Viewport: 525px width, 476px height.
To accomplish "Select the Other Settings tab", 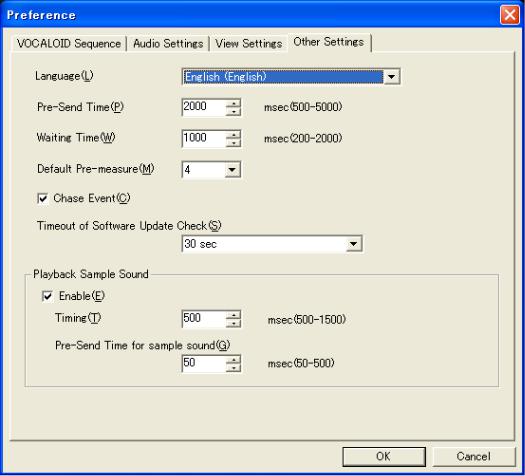I will pyautogui.click(x=329, y=42).
